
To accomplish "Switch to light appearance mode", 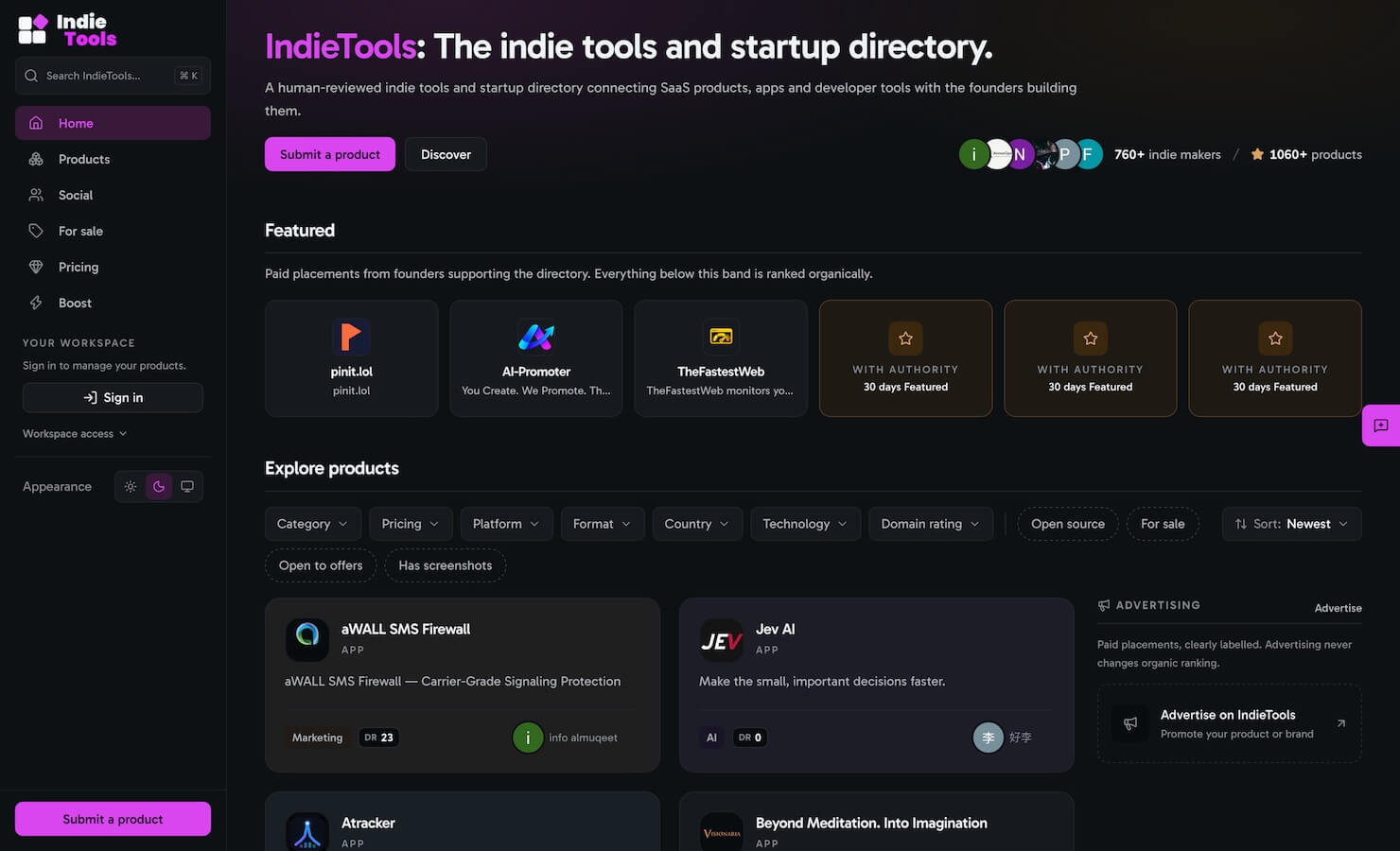I will pos(131,486).
